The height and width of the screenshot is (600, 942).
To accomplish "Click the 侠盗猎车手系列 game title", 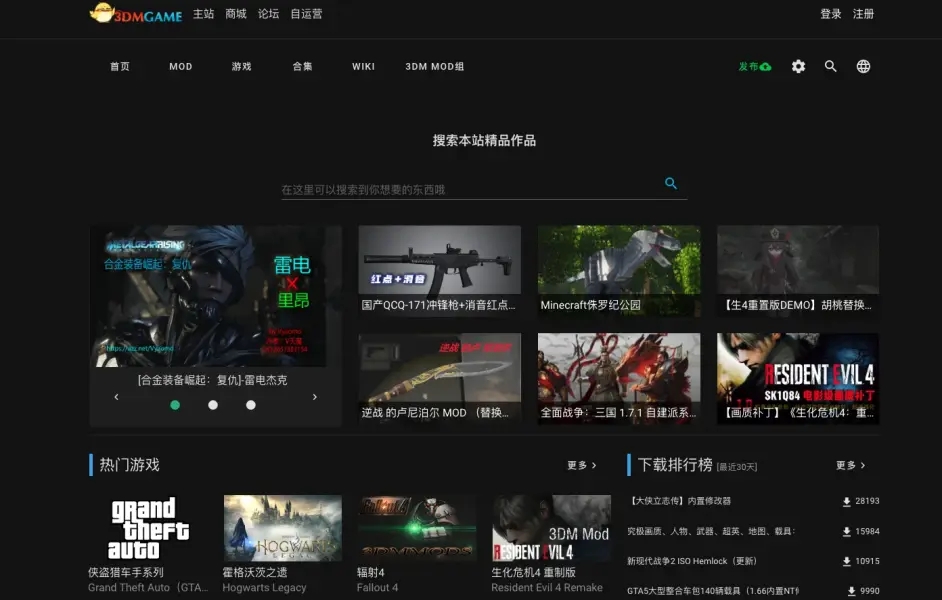I will tap(126, 572).
